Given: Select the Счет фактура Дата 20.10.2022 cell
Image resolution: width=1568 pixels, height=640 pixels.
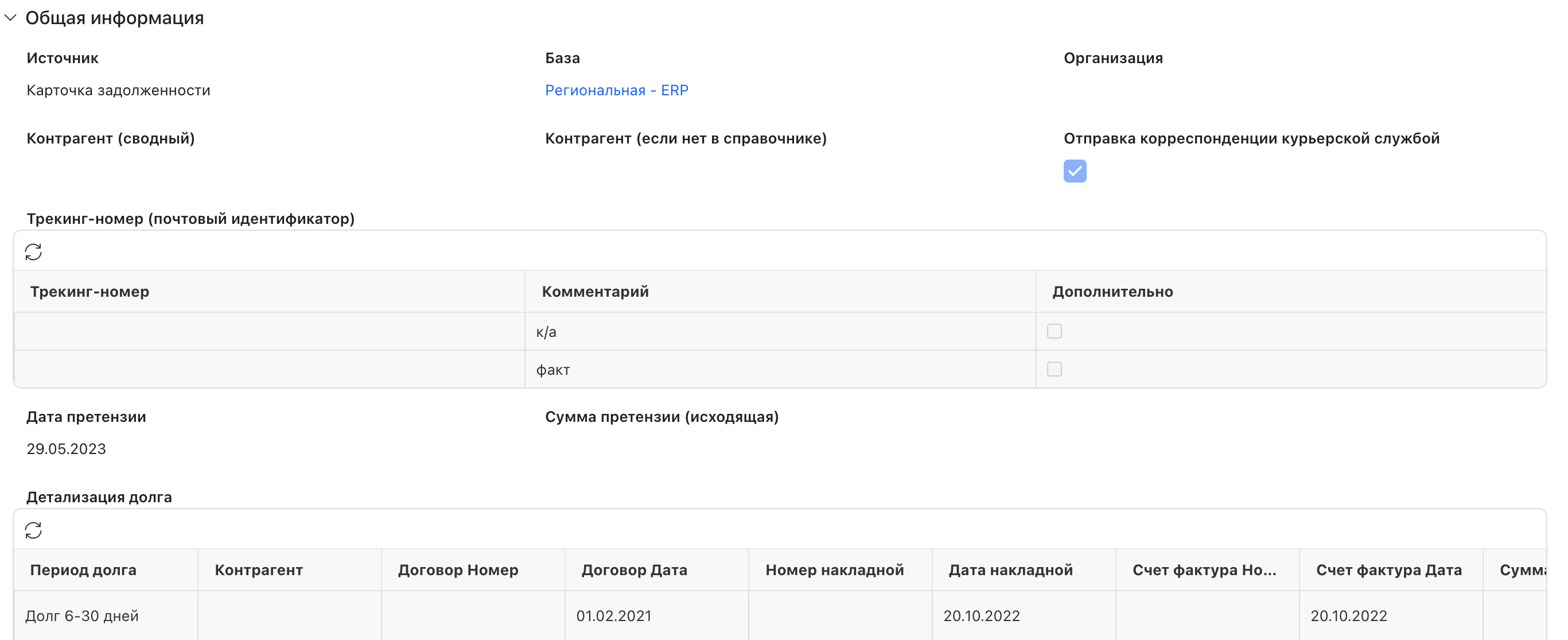Looking at the screenshot, I should pos(1391,615).
